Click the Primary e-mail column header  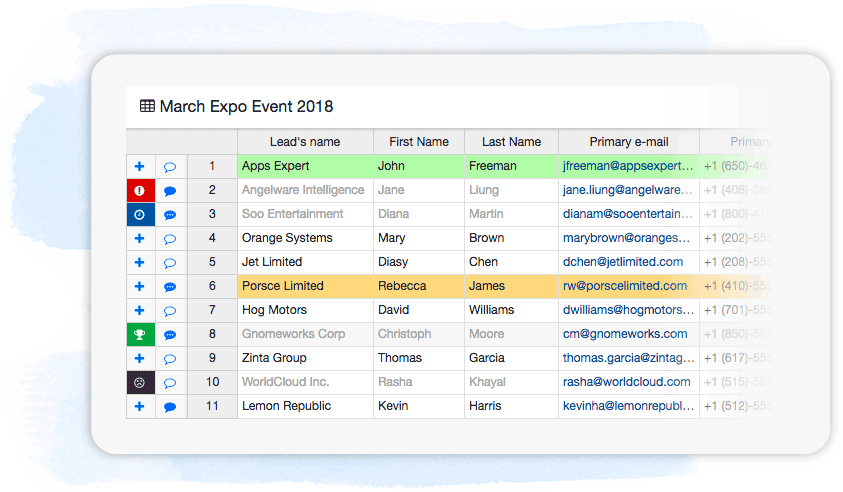tap(629, 142)
